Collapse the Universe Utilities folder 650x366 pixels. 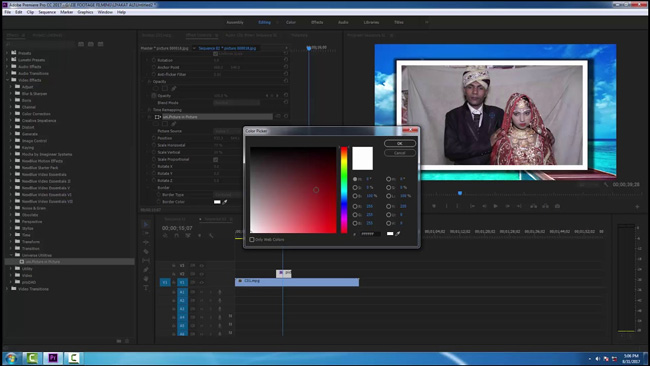tap(11, 255)
